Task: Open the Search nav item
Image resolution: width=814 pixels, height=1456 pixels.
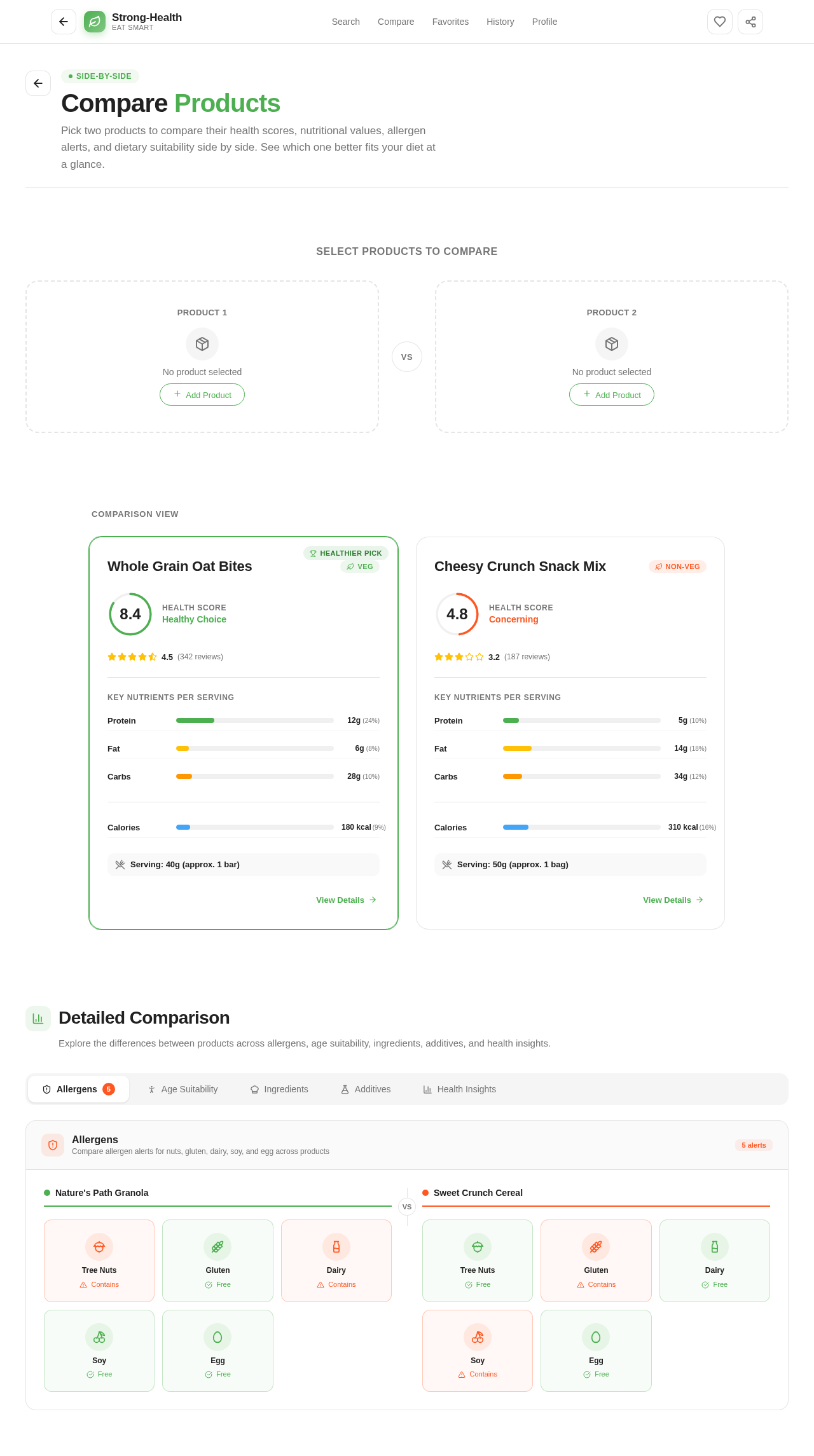Action: point(346,22)
